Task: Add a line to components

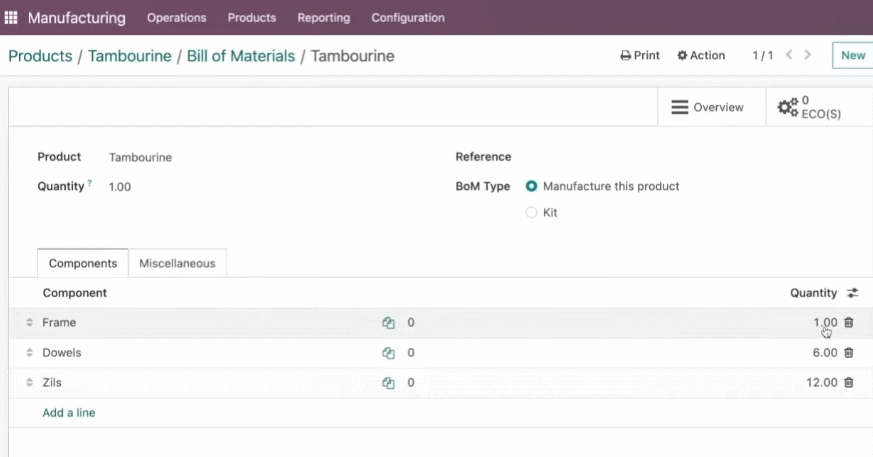Action: [x=68, y=412]
